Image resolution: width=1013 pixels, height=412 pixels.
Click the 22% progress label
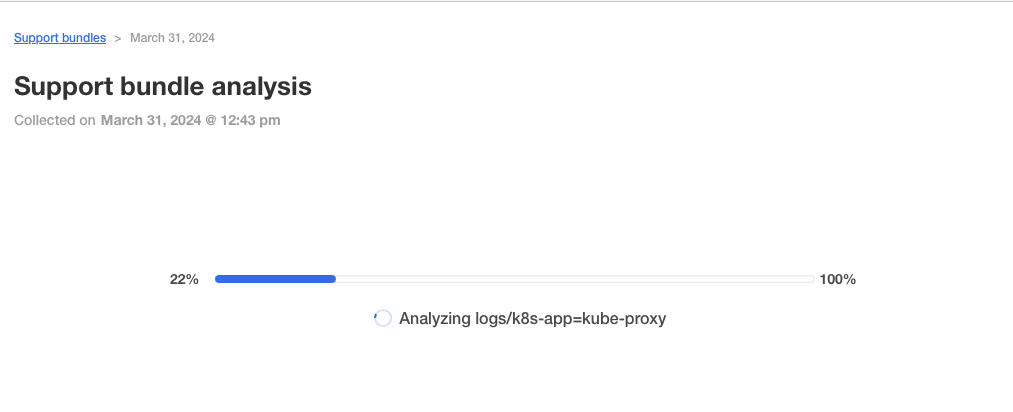point(184,280)
